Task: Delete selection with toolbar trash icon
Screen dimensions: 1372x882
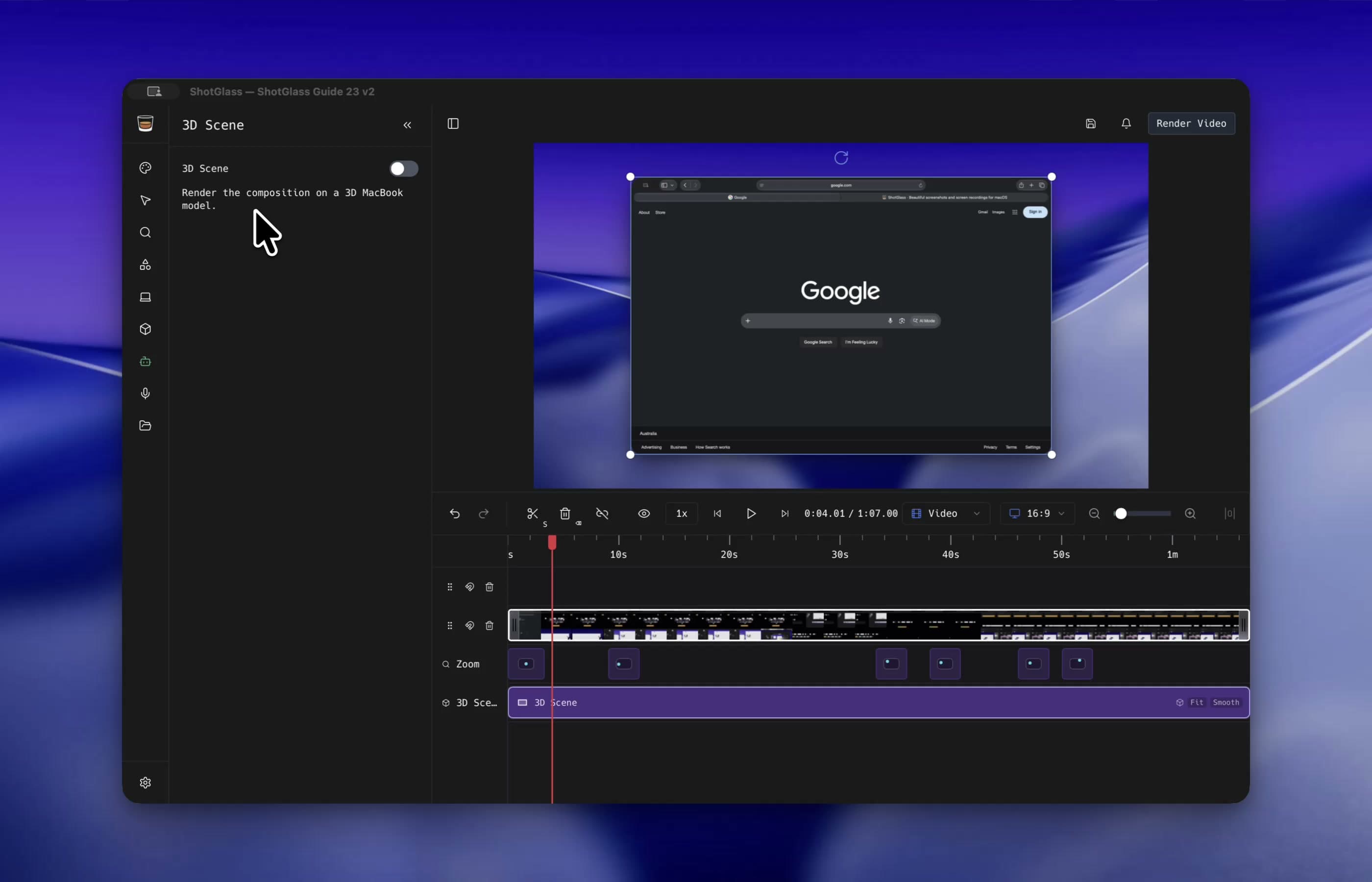Action: tap(565, 513)
